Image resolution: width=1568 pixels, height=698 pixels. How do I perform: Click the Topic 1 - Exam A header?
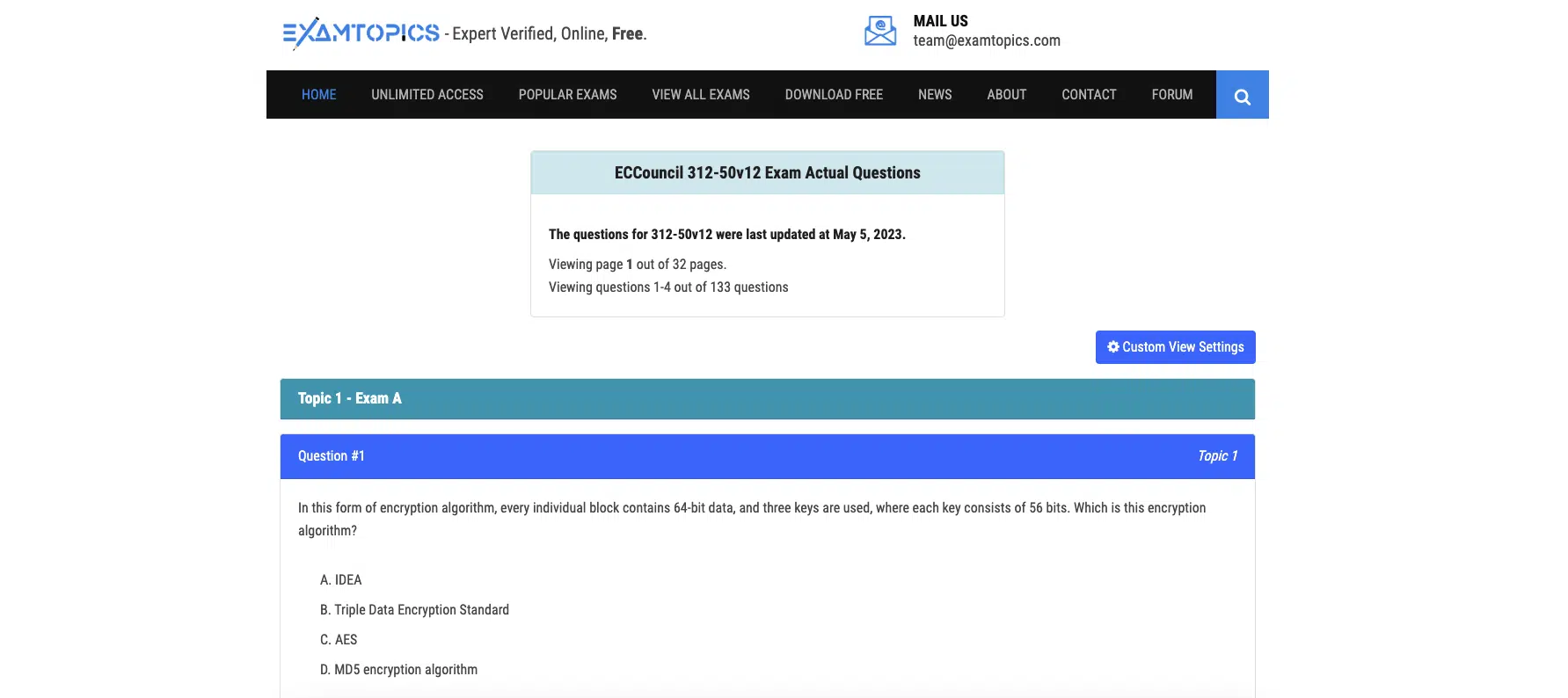click(x=349, y=399)
